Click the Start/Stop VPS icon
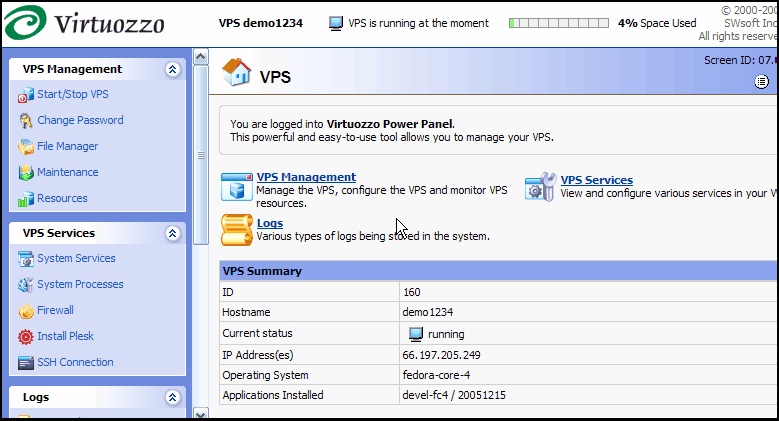This screenshot has height=421, width=779. (26, 95)
